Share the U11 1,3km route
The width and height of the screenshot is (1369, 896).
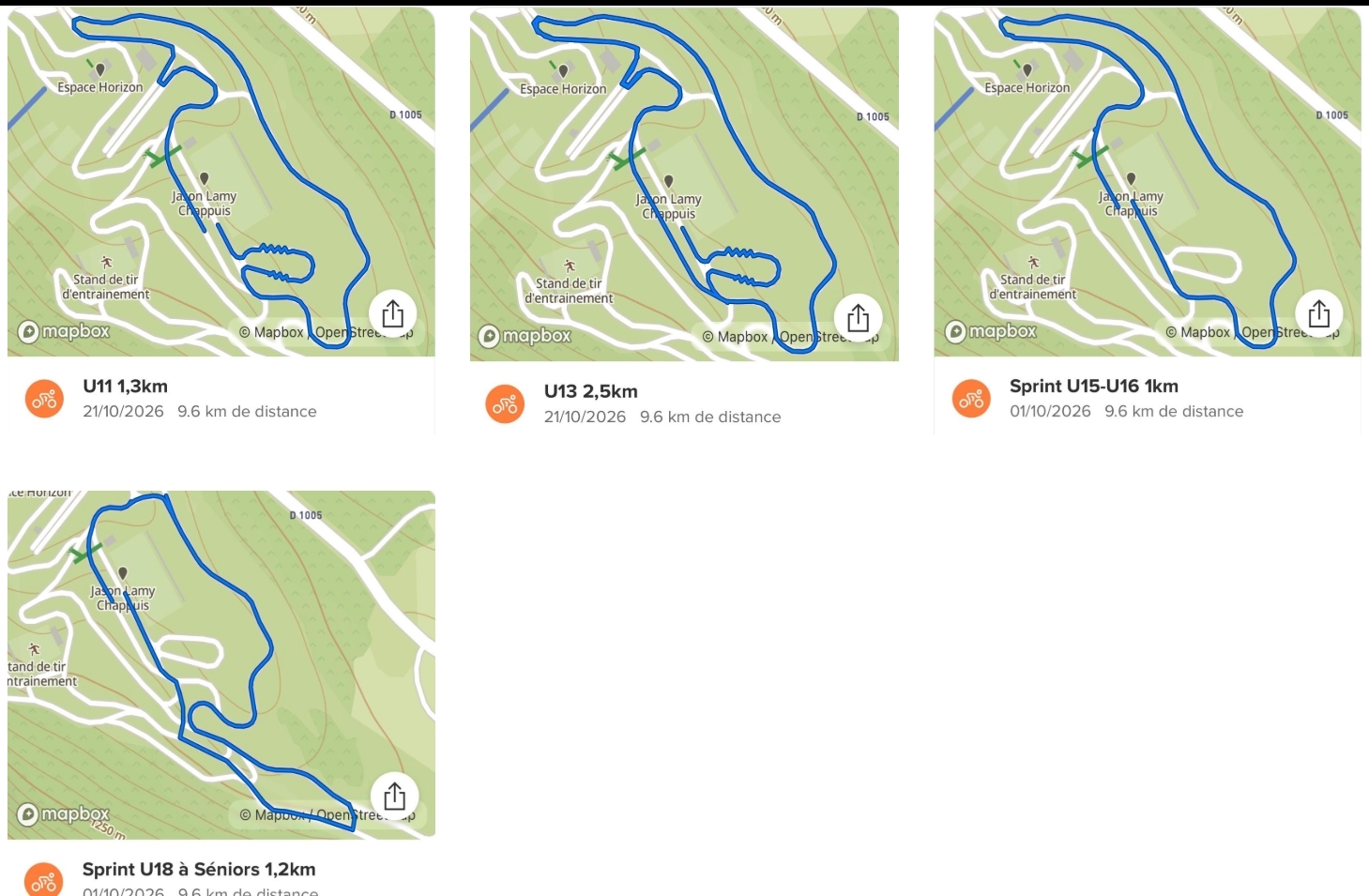[393, 313]
